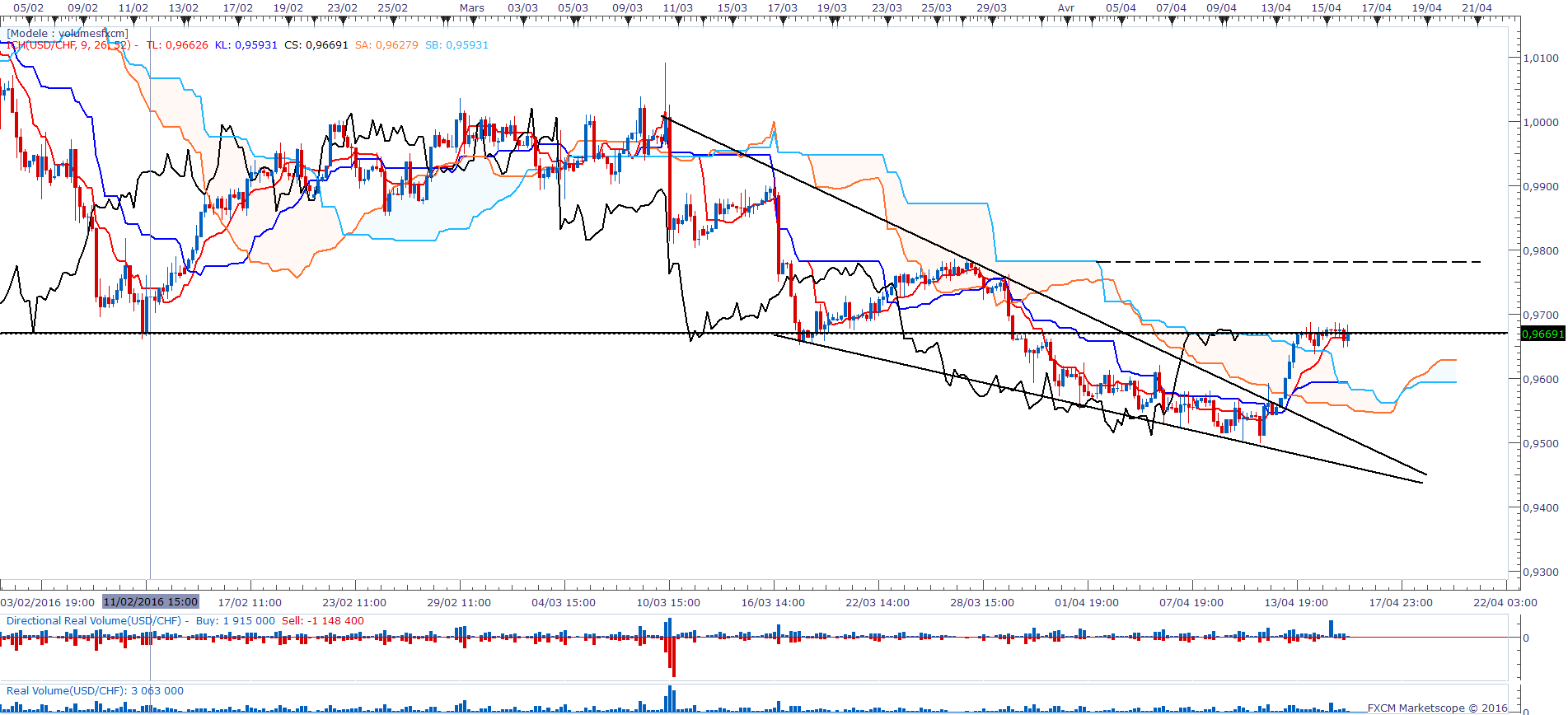Click the "Avr" month label on top axis
The image size is (1568, 715).
[1066, 8]
